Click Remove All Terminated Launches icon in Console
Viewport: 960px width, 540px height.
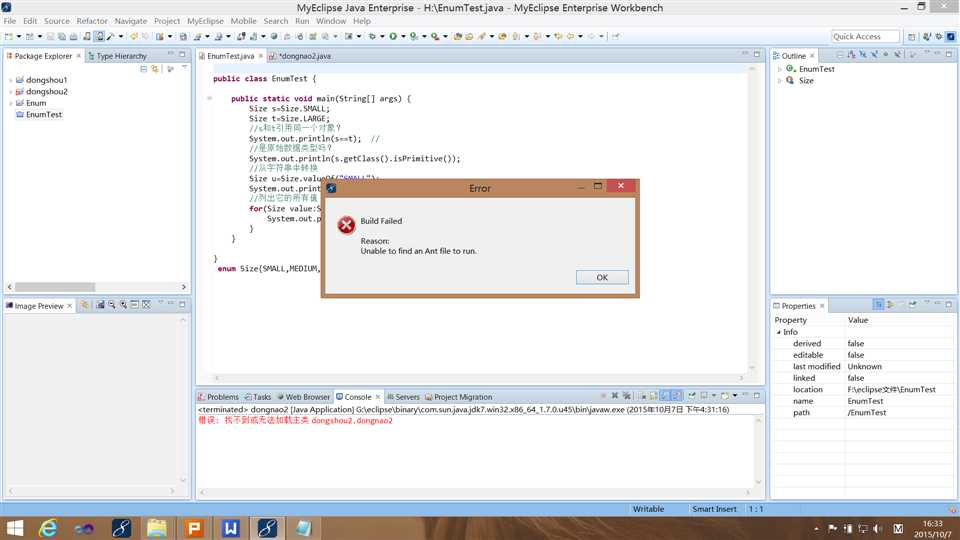pos(626,396)
